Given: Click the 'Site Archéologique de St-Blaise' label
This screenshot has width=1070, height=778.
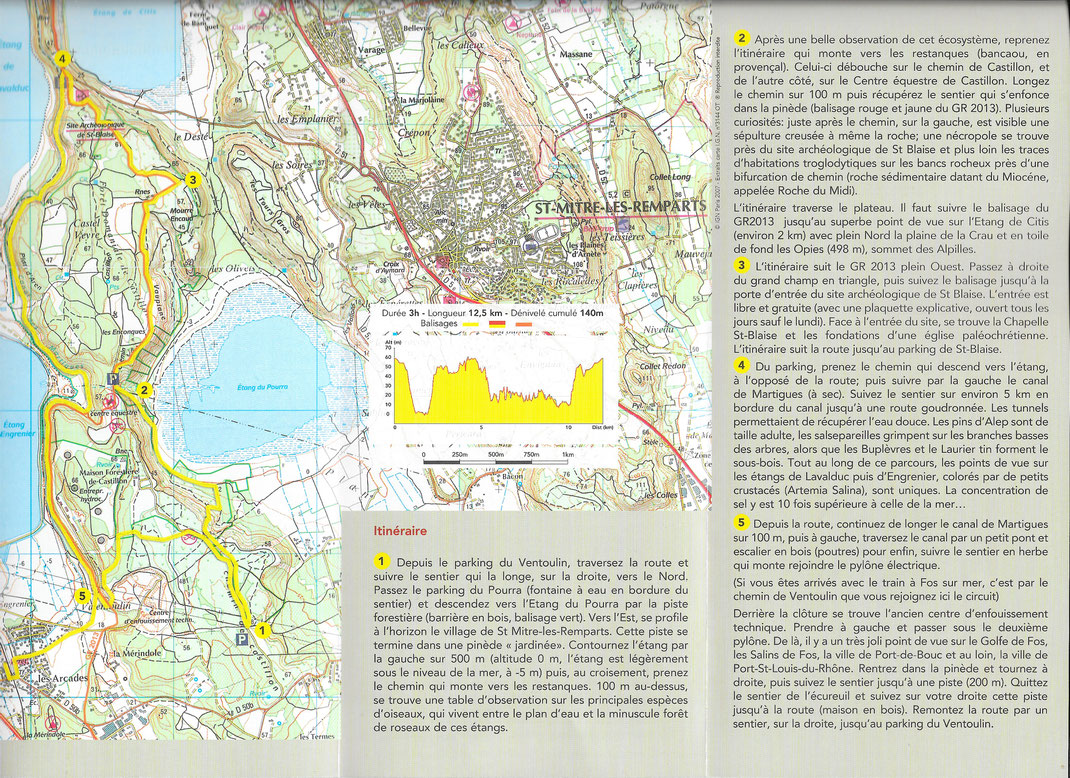Looking at the screenshot, I should tap(95, 130).
